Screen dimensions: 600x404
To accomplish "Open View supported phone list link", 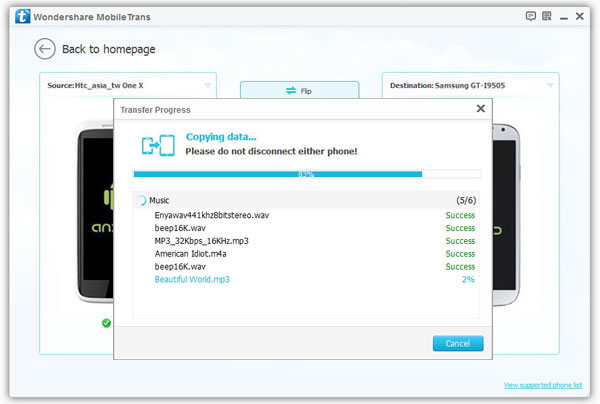I will [x=543, y=385].
